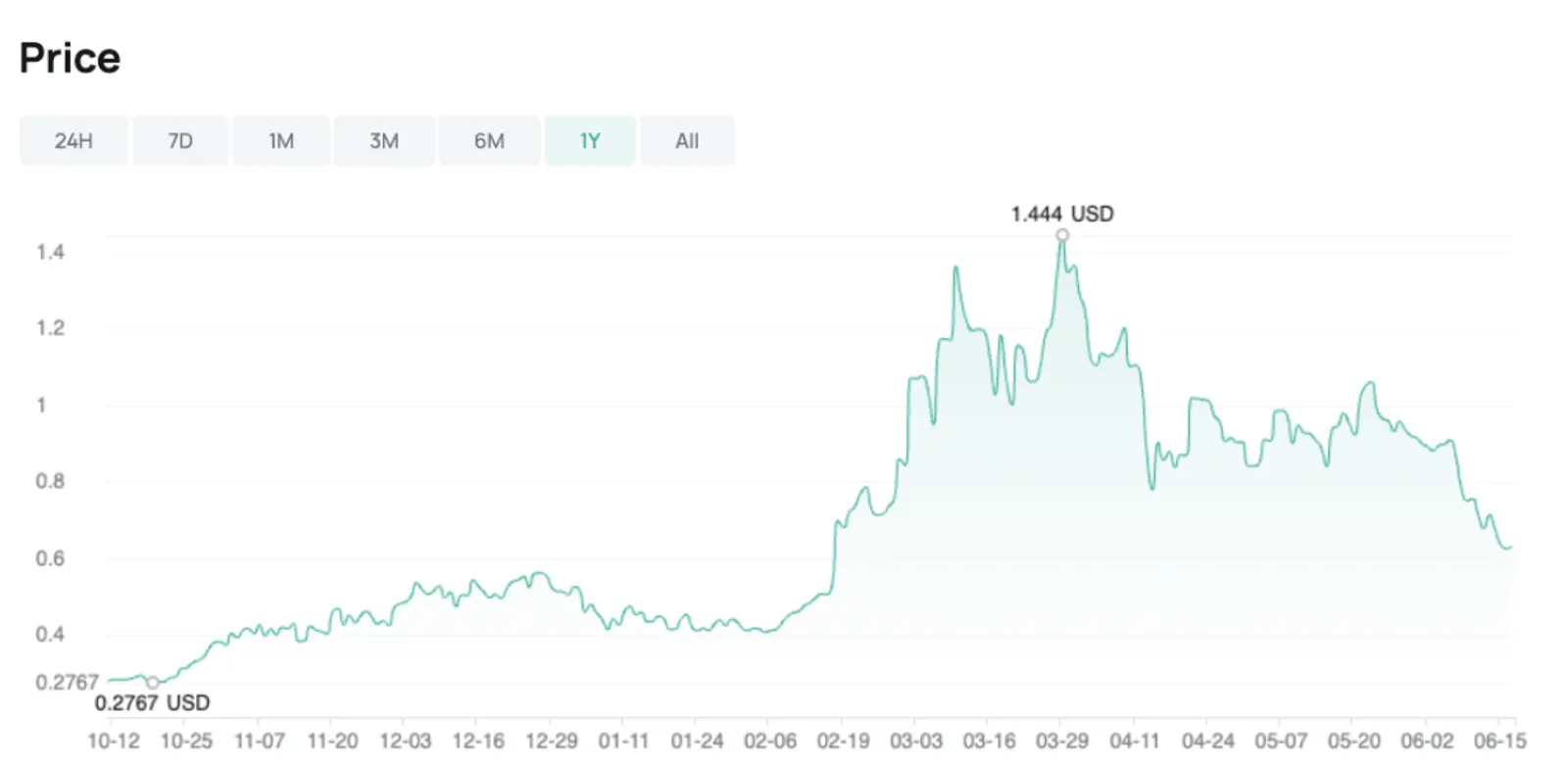Click x-axis date 03-16

pyautogui.click(x=989, y=742)
